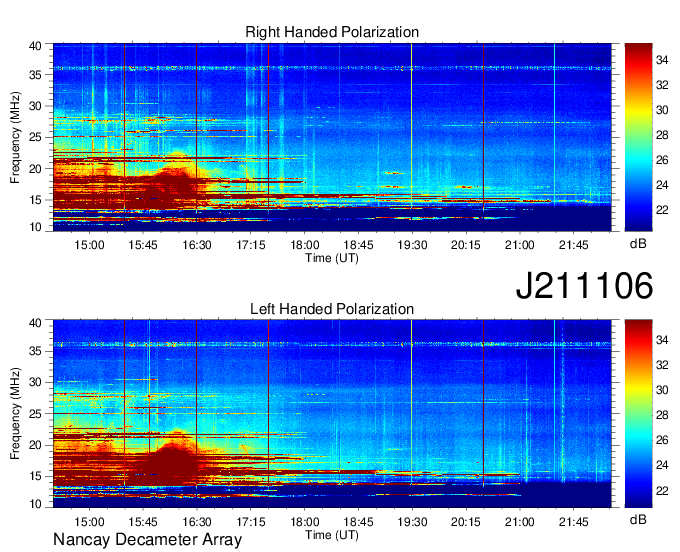Click the dB label under top colorbar
This screenshot has width=680, height=552.
click(x=638, y=244)
